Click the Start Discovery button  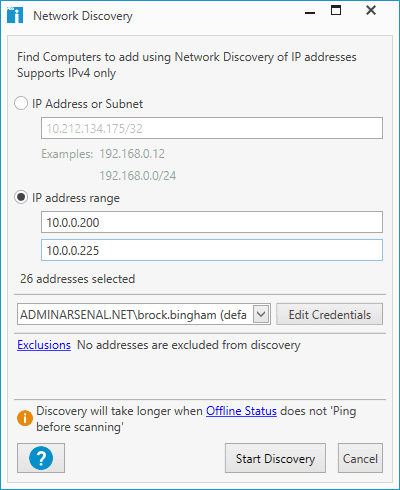pos(275,458)
